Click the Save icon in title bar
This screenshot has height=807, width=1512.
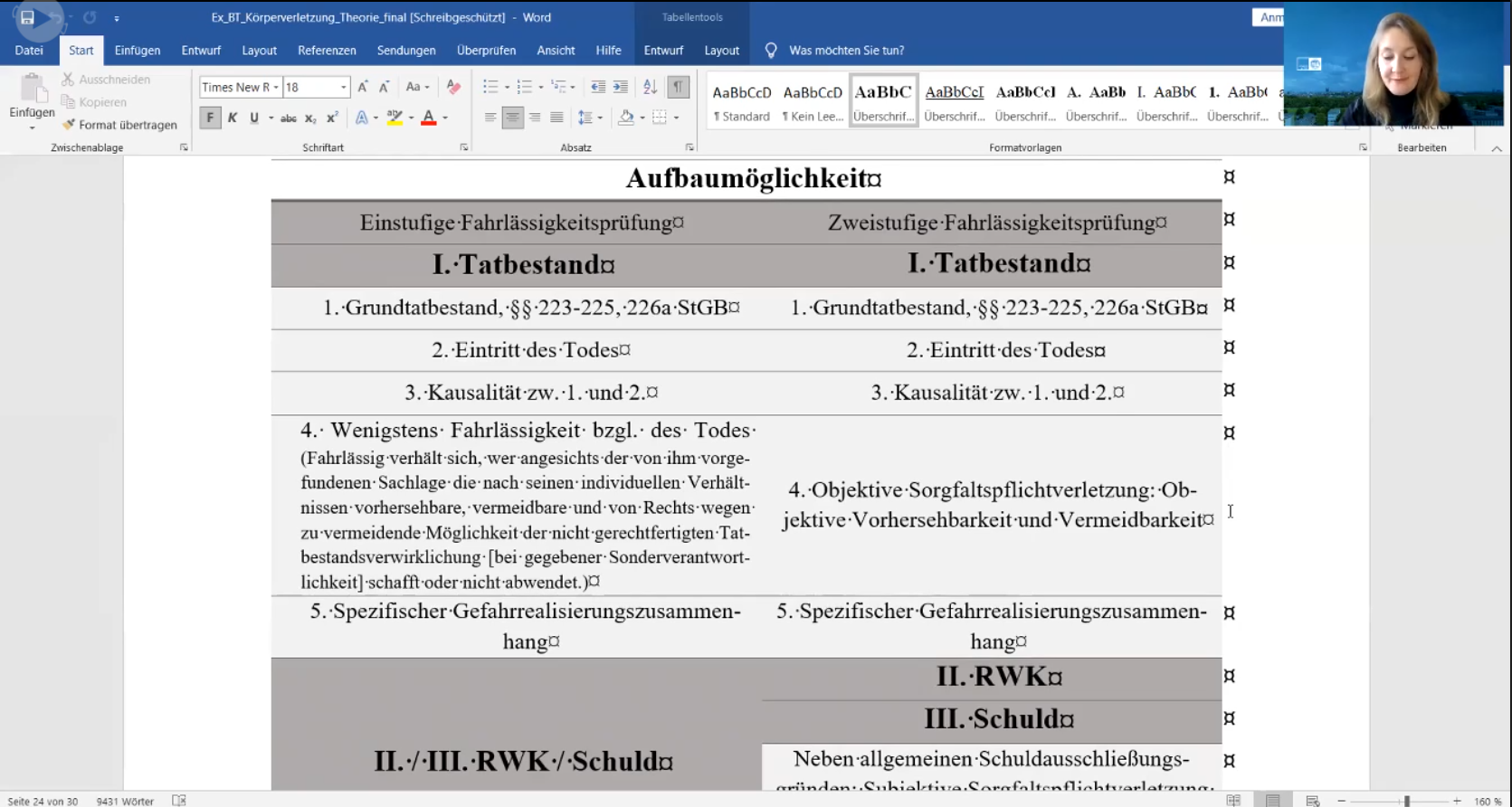[x=27, y=17]
